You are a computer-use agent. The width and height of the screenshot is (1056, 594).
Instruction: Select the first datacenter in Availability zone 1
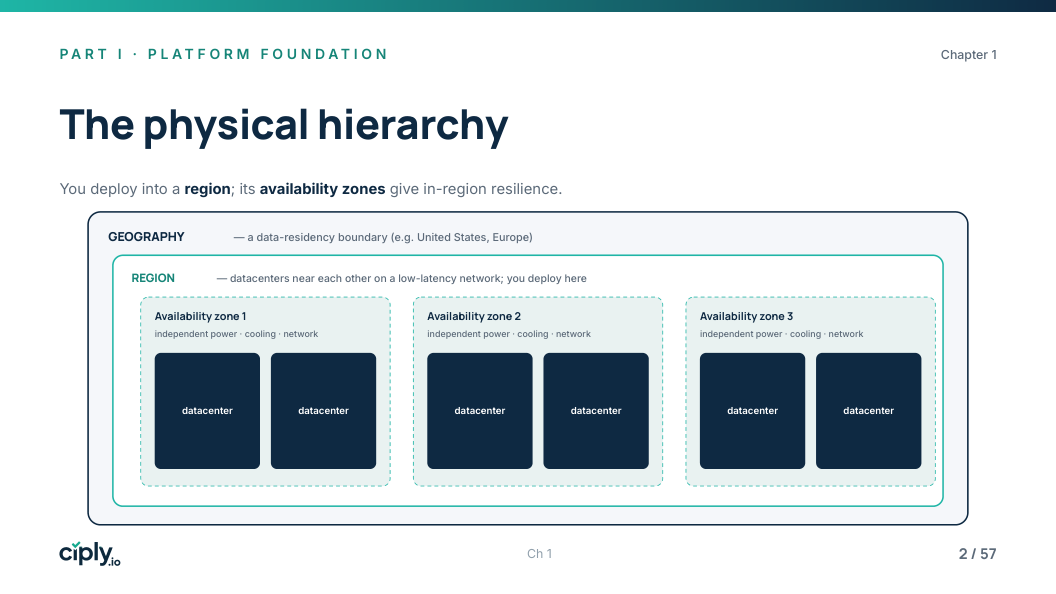[x=207, y=411]
